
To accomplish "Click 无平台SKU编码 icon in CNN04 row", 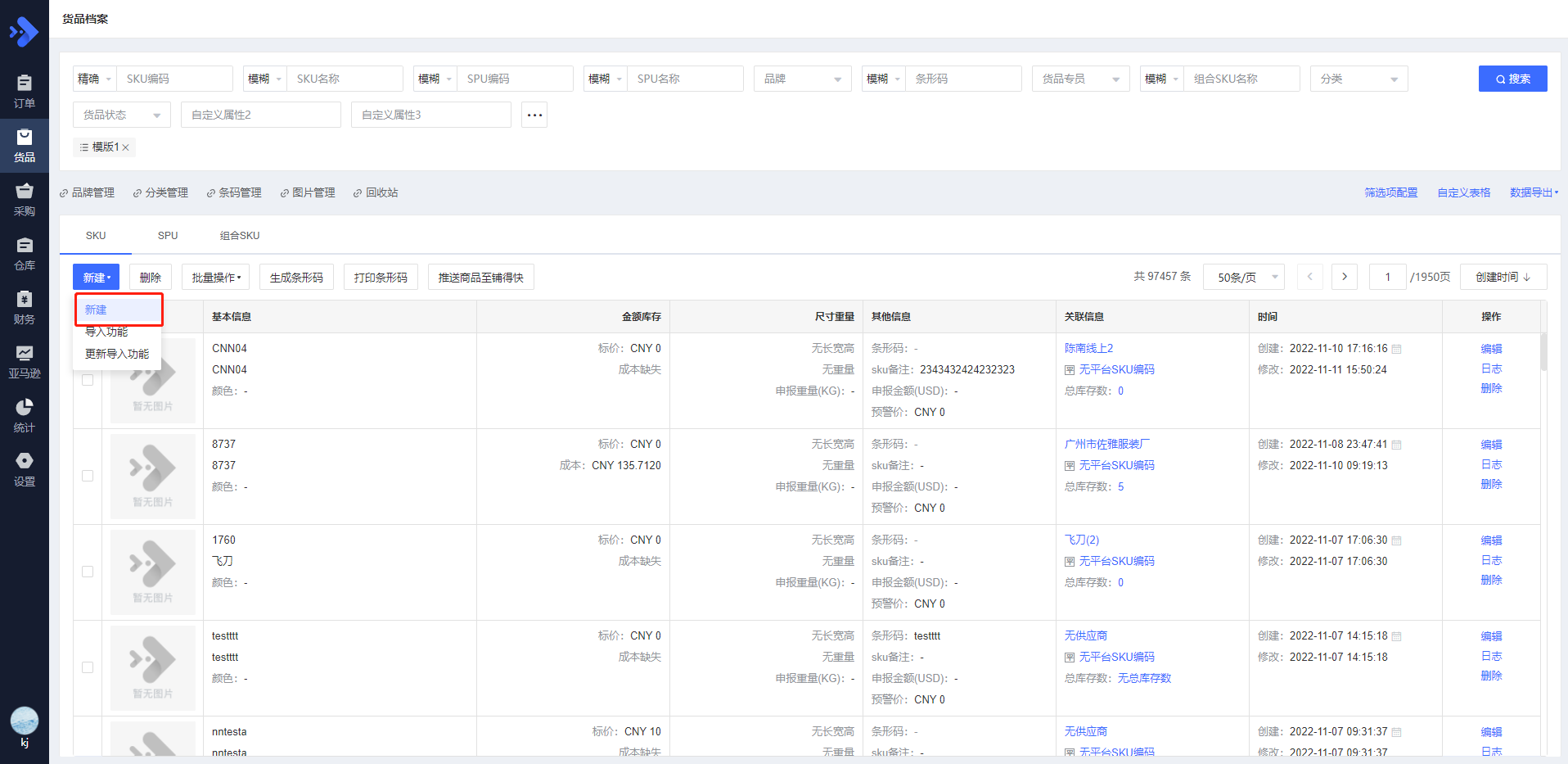I will point(1070,370).
